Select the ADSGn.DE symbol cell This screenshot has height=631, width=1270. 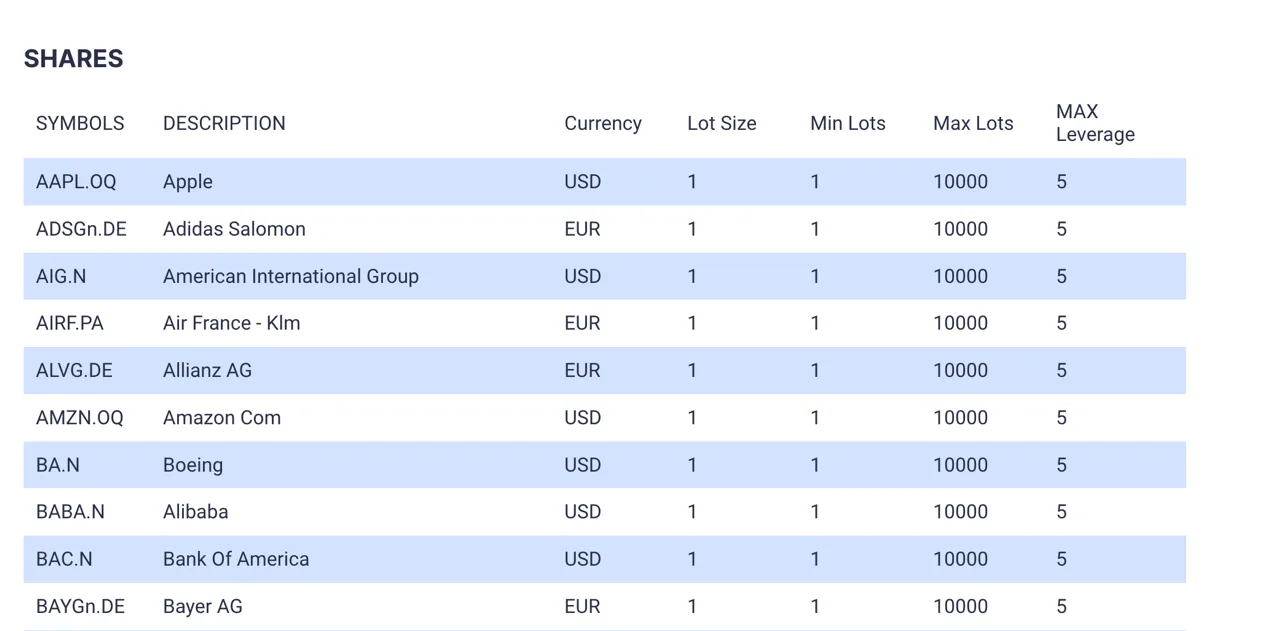tap(81, 229)
